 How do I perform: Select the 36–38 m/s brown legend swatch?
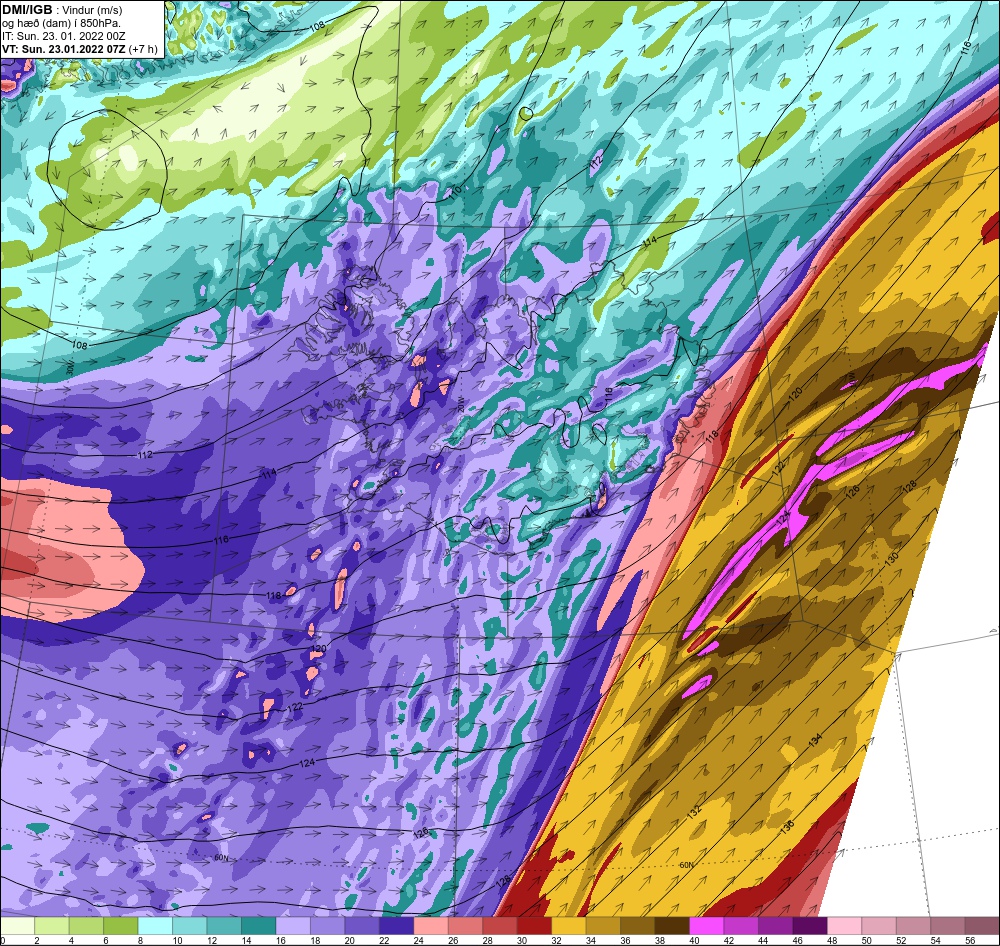(x=638, y=926)
